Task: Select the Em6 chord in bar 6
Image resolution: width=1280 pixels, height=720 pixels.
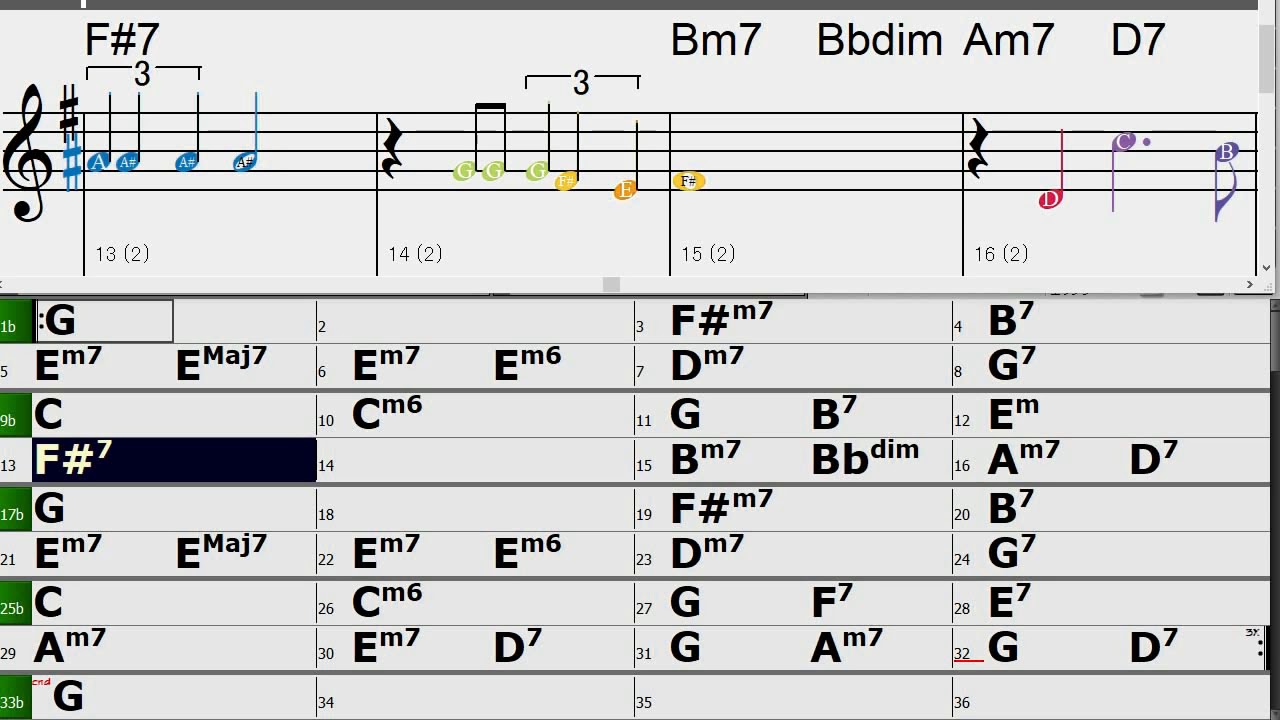Action: pyautogui.click(x=527, y=366)
